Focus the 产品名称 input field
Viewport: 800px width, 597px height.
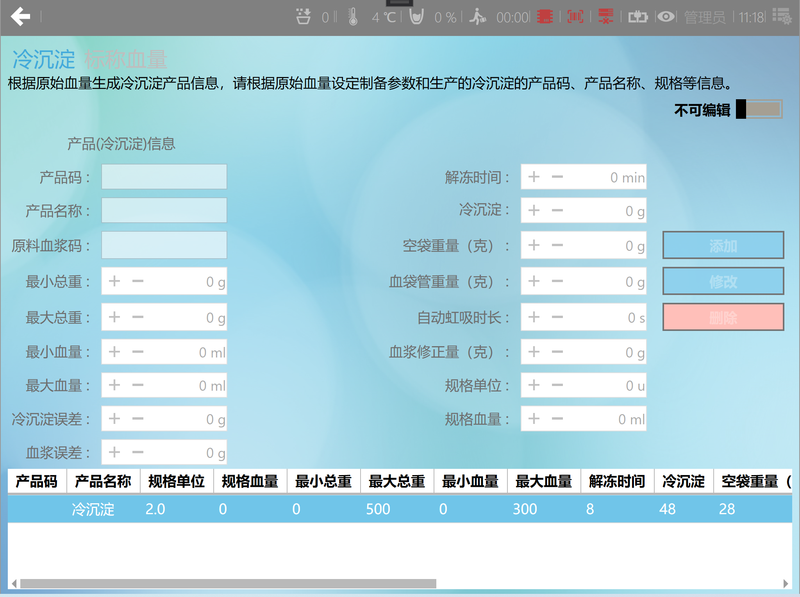(x=164, y=210)
